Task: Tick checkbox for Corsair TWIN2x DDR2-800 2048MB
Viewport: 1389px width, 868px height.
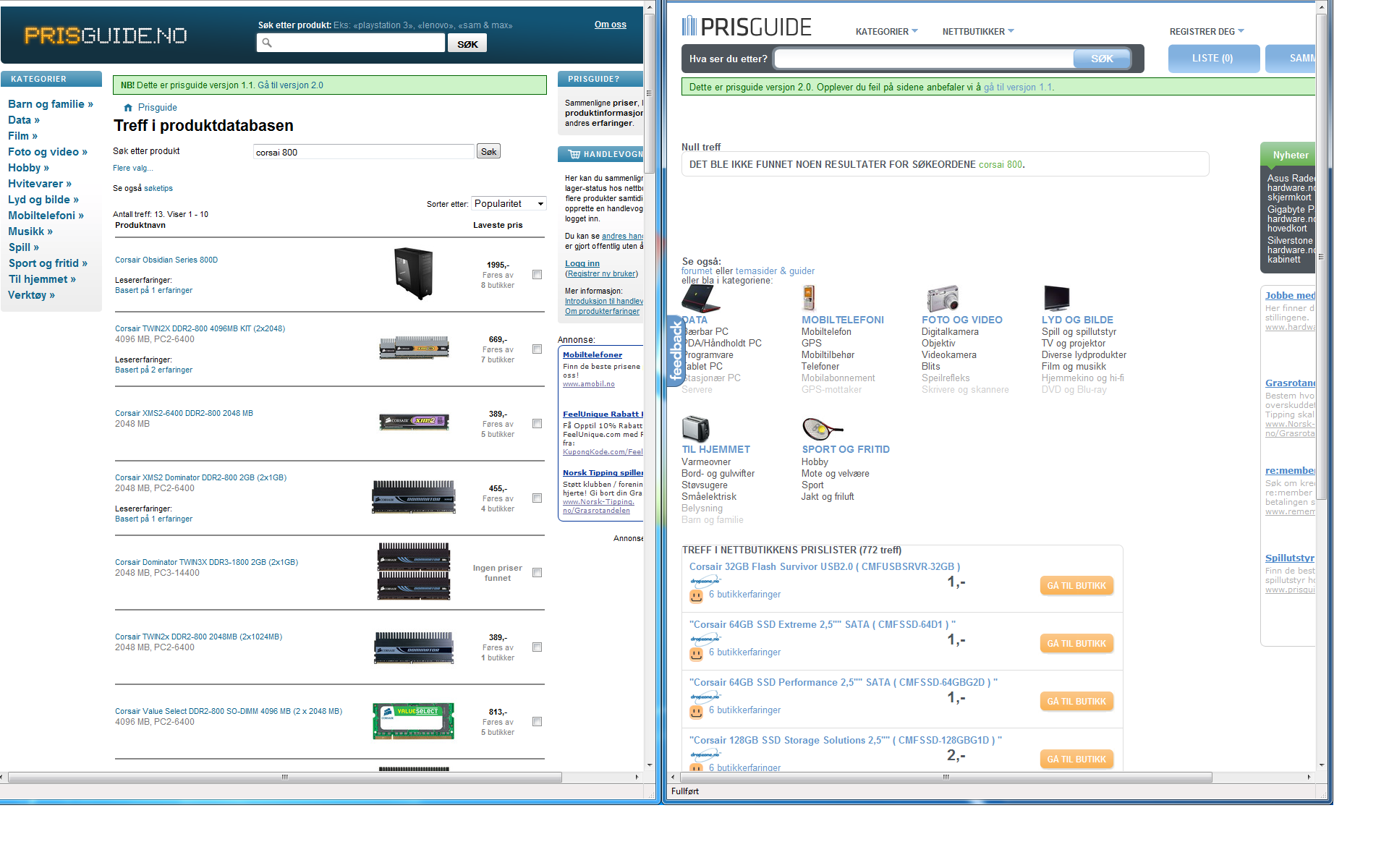Action: pyautogui.click(x=537, y=647)
